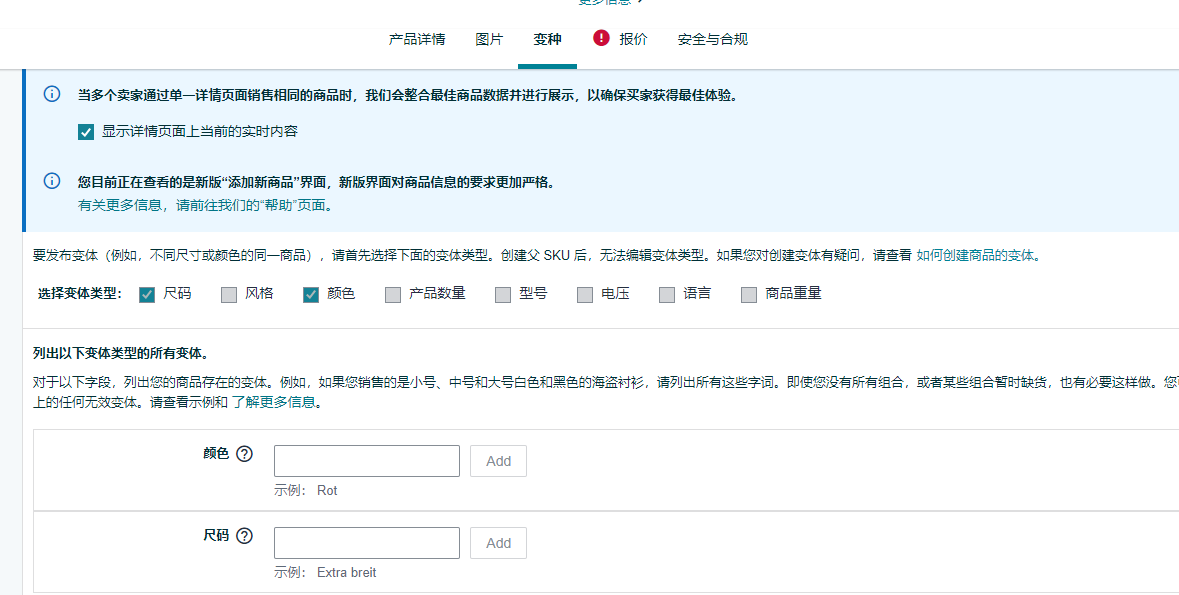Check the 商品重量 variation checkbox
The width and height of the screenshot is (1179, 595).
[749, 294]
